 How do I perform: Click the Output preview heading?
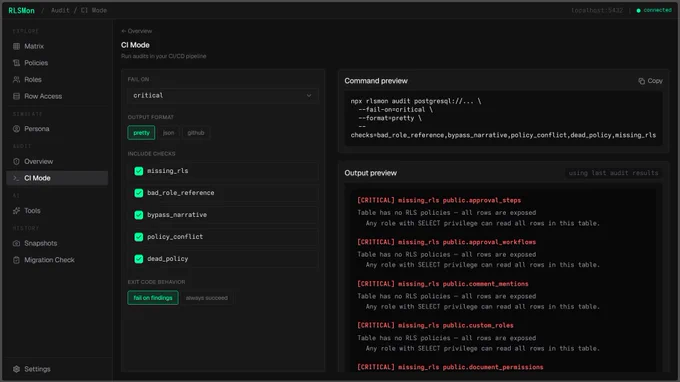click(370, 173)
